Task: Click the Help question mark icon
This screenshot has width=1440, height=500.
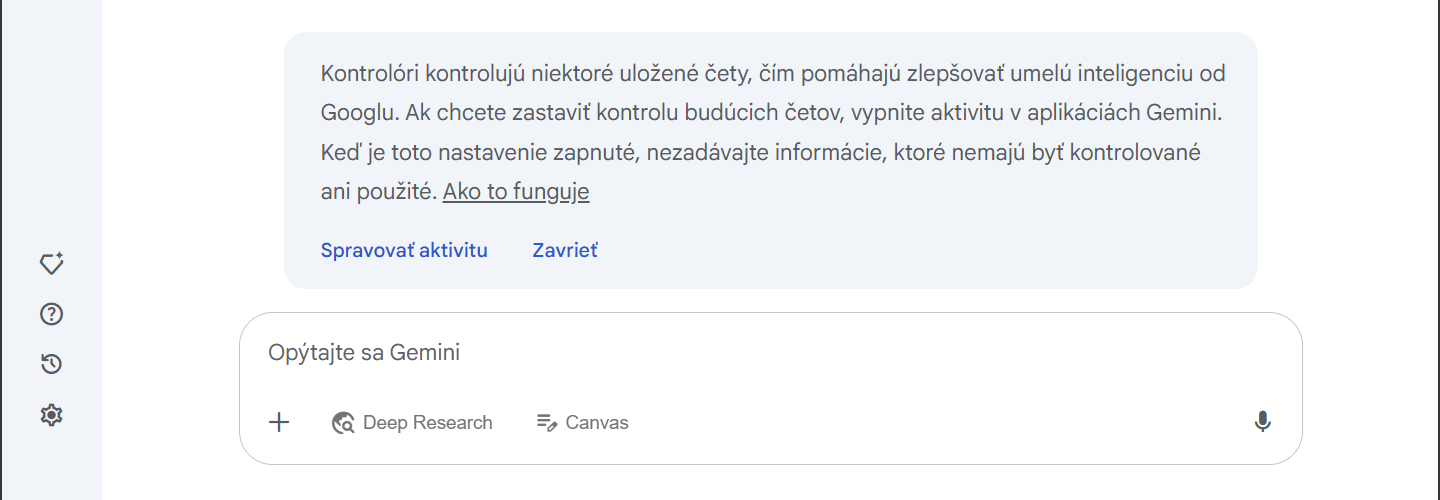Action: pyautogui.click(x=51, y=314)
